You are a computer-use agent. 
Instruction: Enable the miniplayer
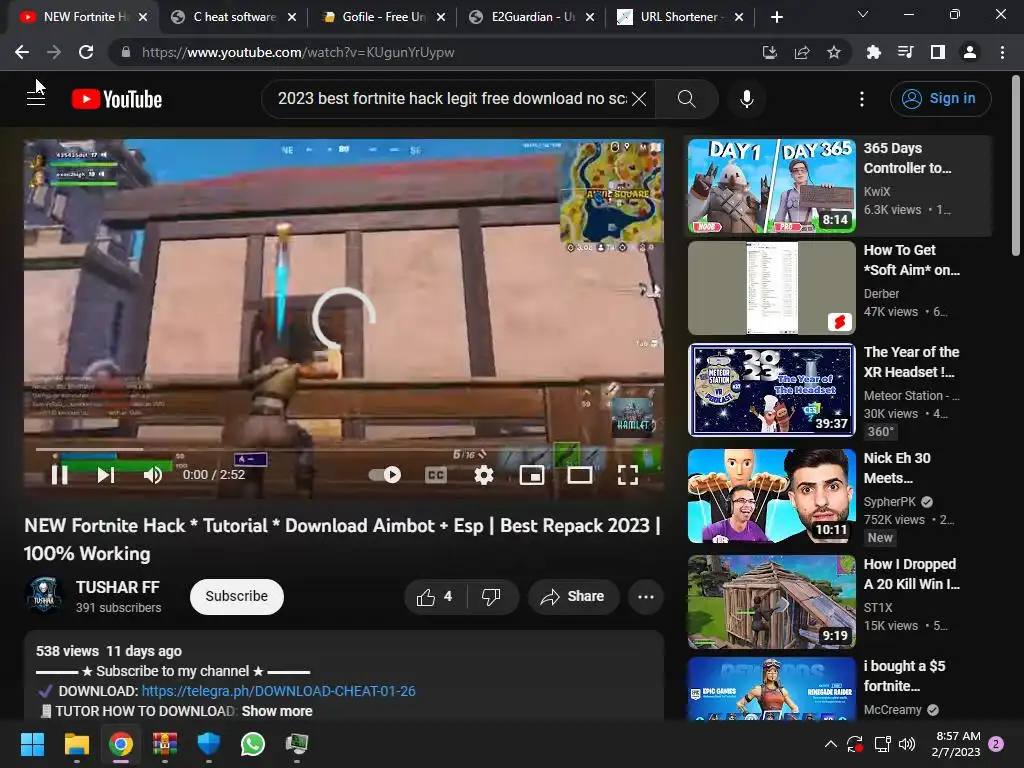pos(532,475)
